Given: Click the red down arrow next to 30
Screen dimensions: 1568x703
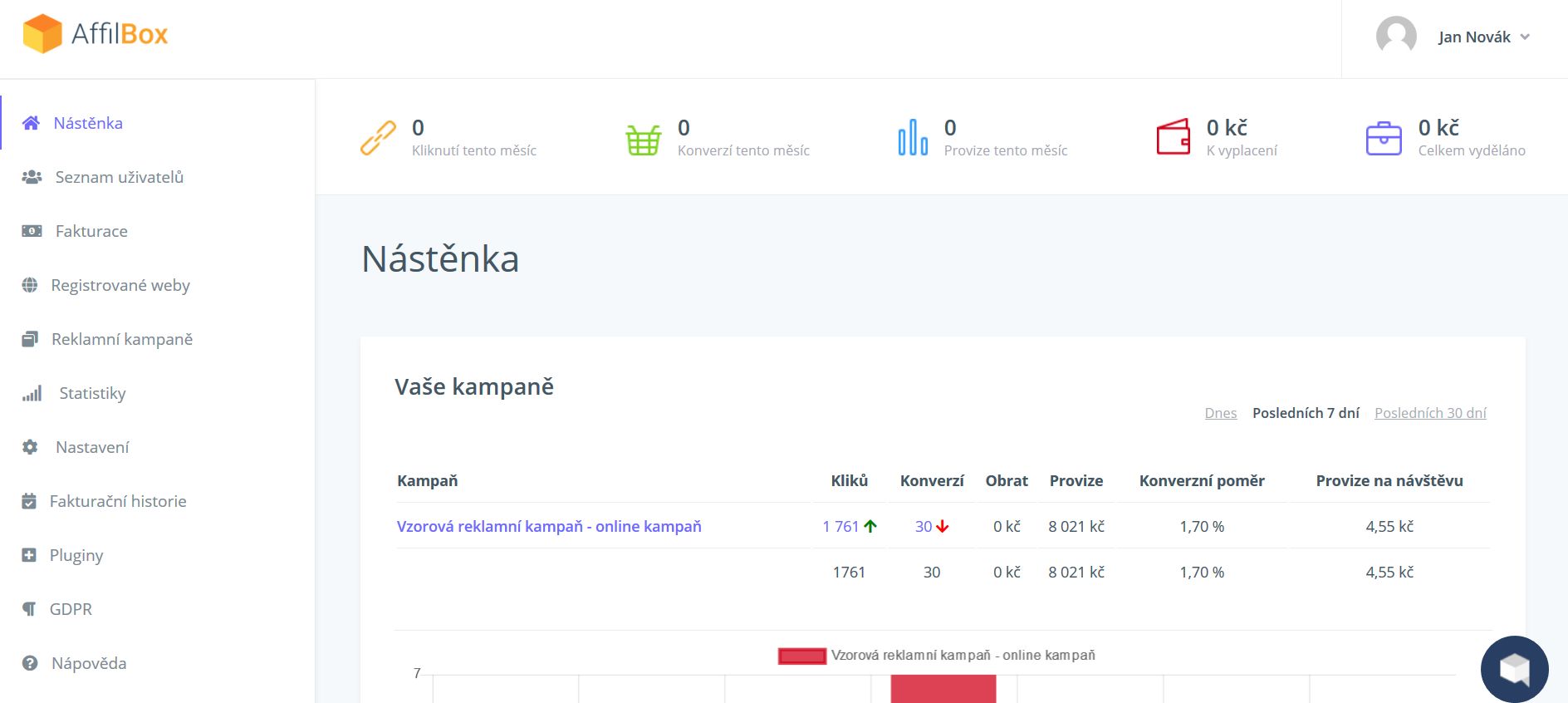Looking at the screenshot, I should [x=942, y=526].
